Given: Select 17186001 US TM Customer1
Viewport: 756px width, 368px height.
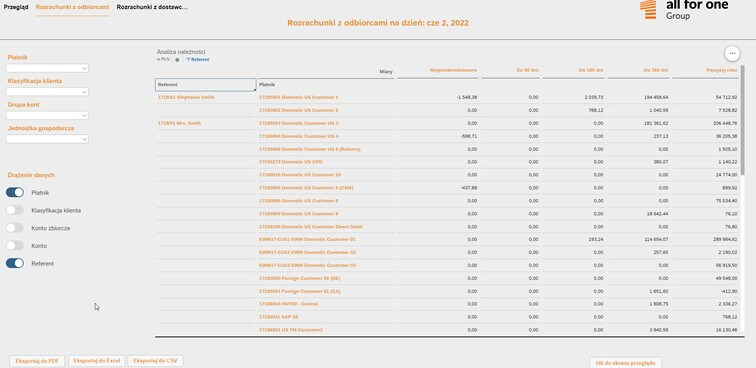Looking at the screenshot, I should point(290,330).
